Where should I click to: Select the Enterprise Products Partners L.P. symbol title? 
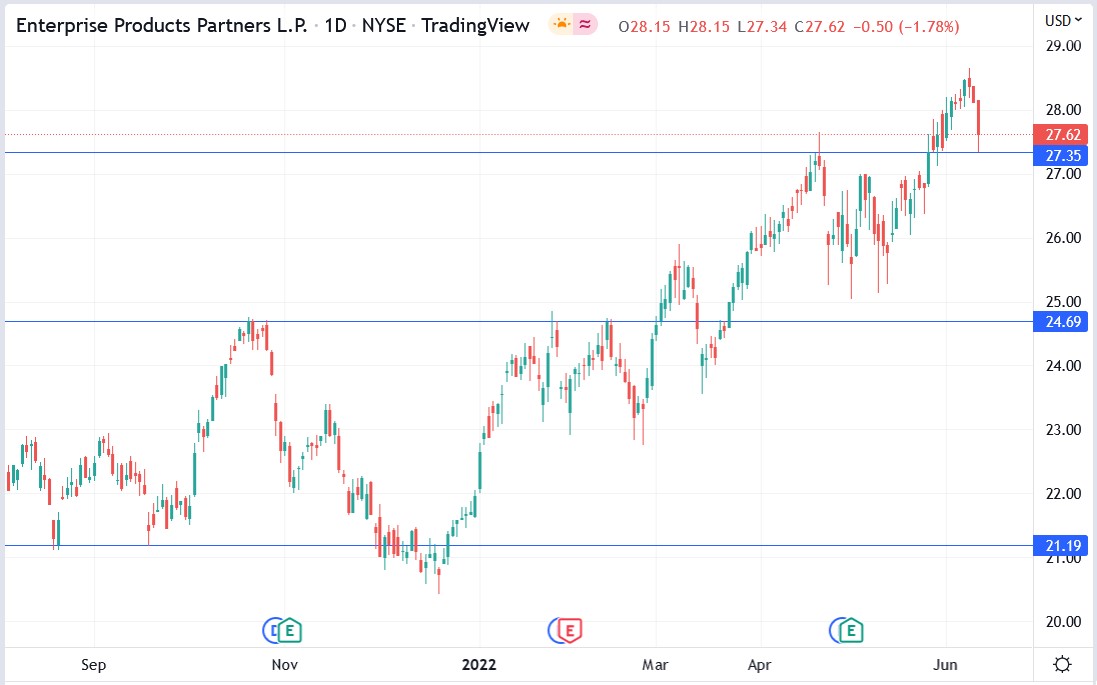tap(162, 26)
